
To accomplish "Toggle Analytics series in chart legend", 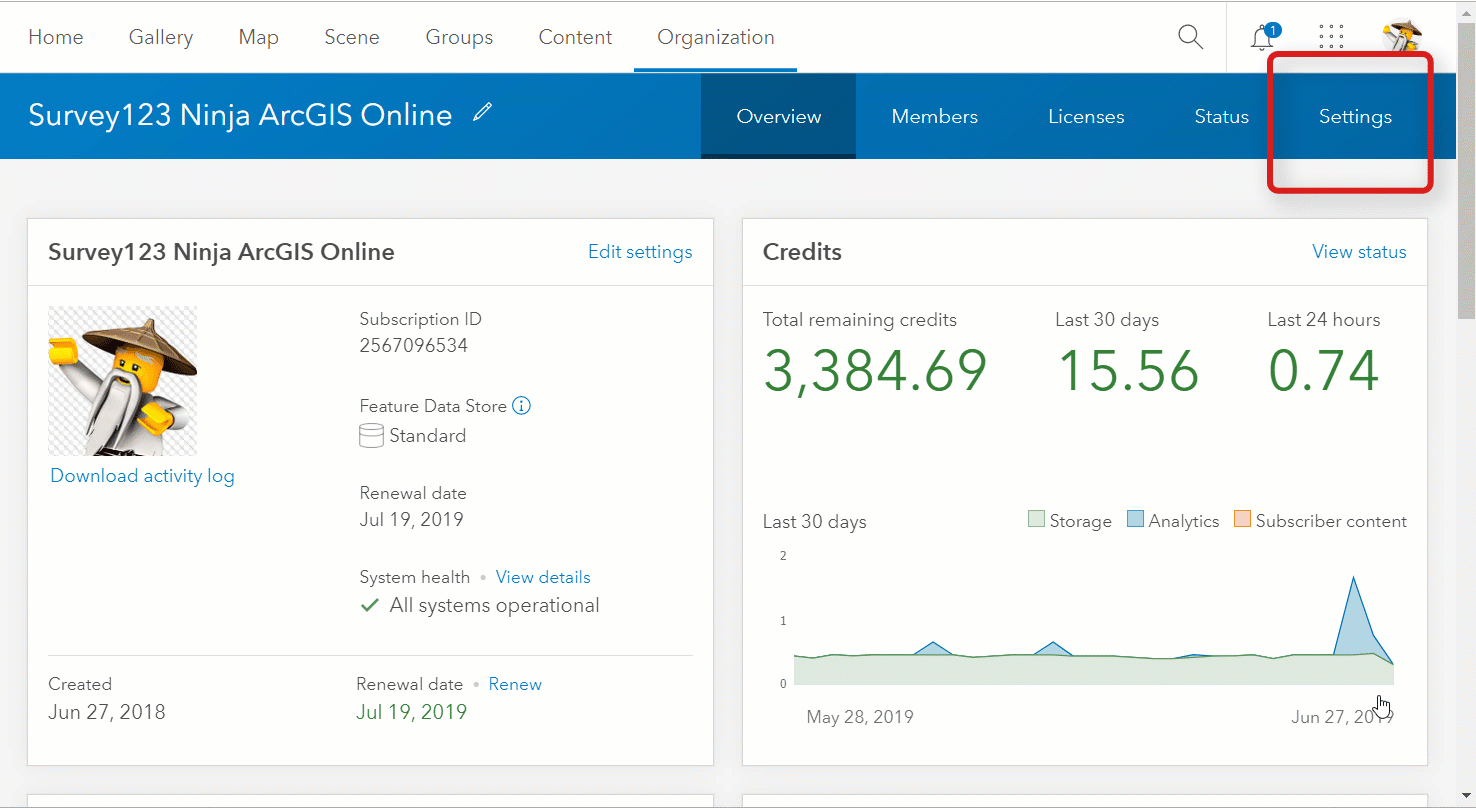I will point(1135,520).
